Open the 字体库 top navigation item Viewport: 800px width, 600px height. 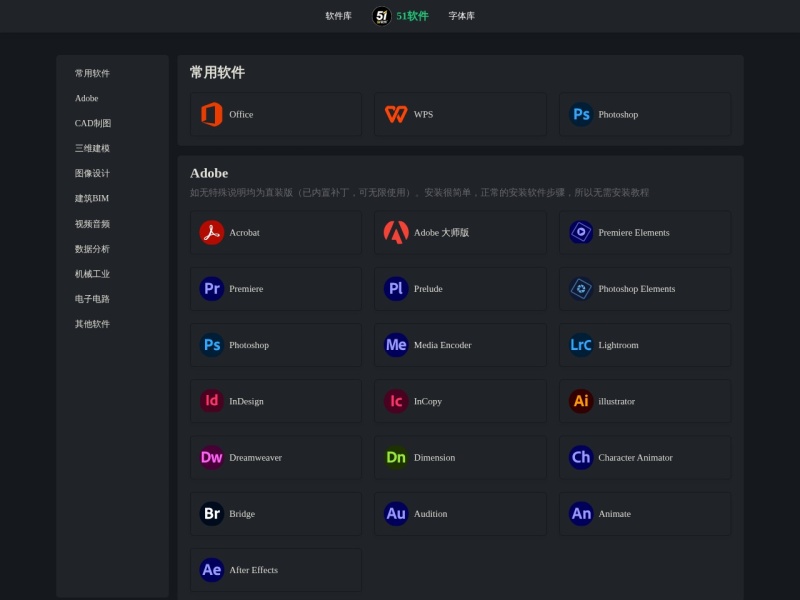coord(462,16)
